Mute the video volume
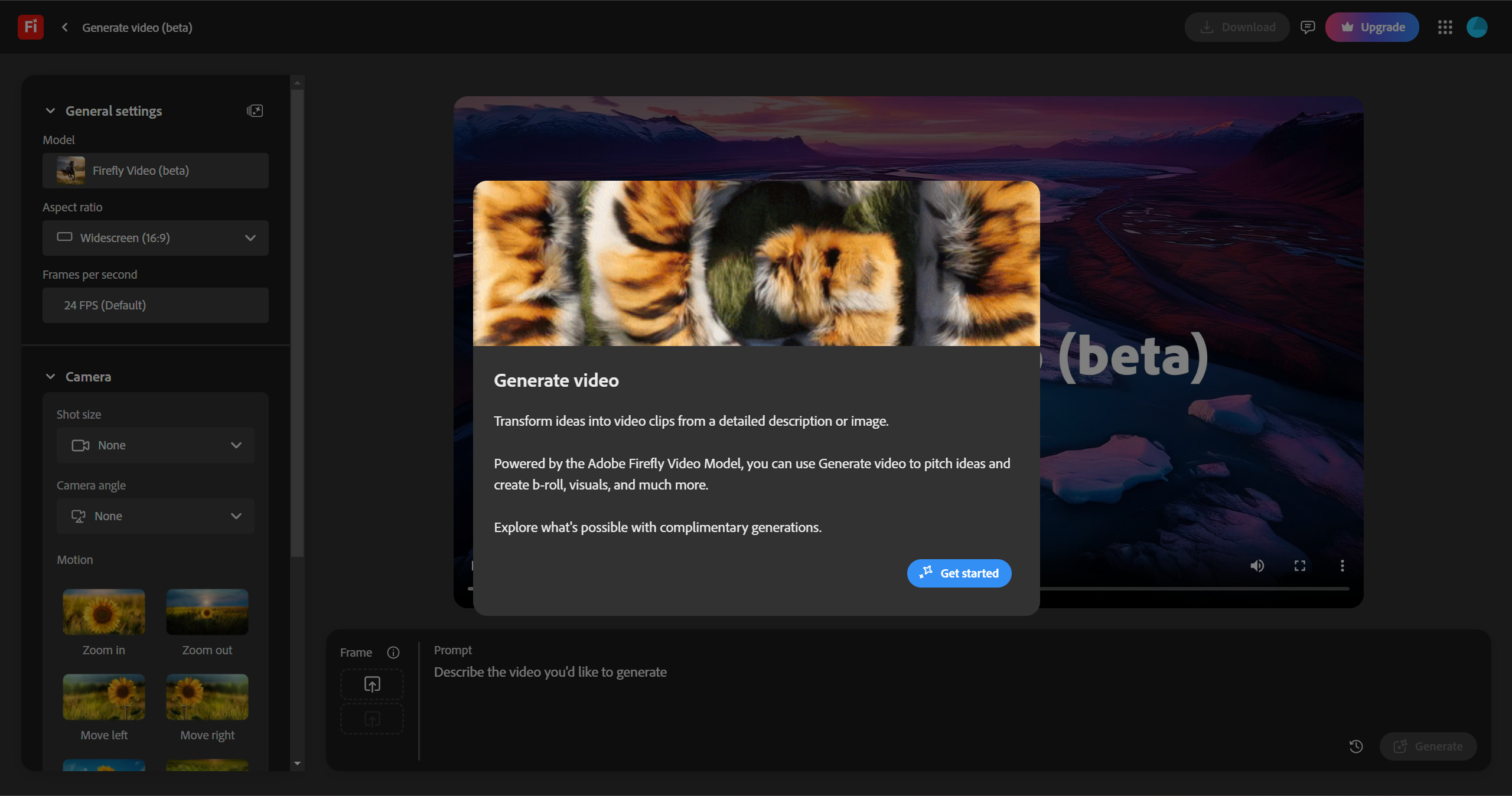1512x796 pixels. tap(1257, 566)
